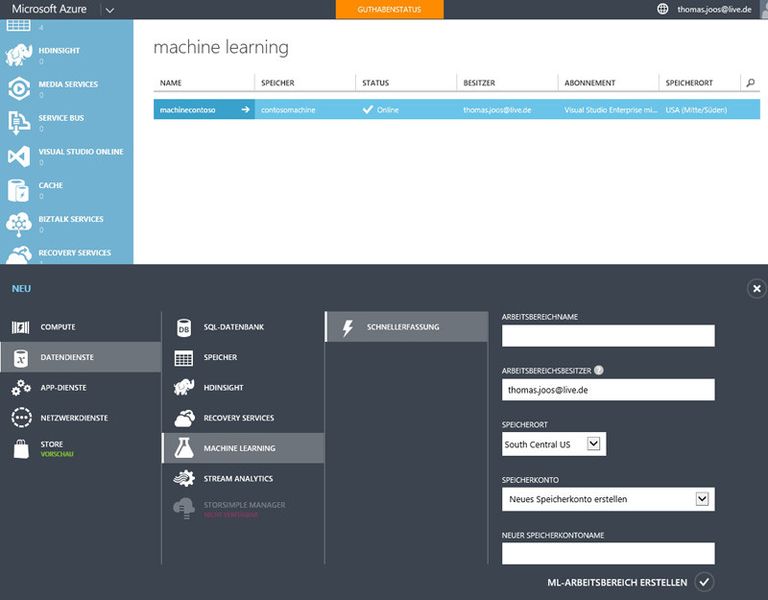Expand the Microsoft Azure chevron menu
768x600 pixels.
[x=110, y=10]
